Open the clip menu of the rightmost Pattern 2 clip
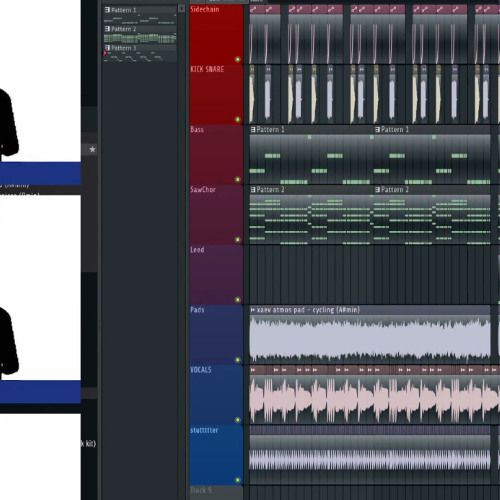This screenshot has height=500, width=500. coord(377,190)
